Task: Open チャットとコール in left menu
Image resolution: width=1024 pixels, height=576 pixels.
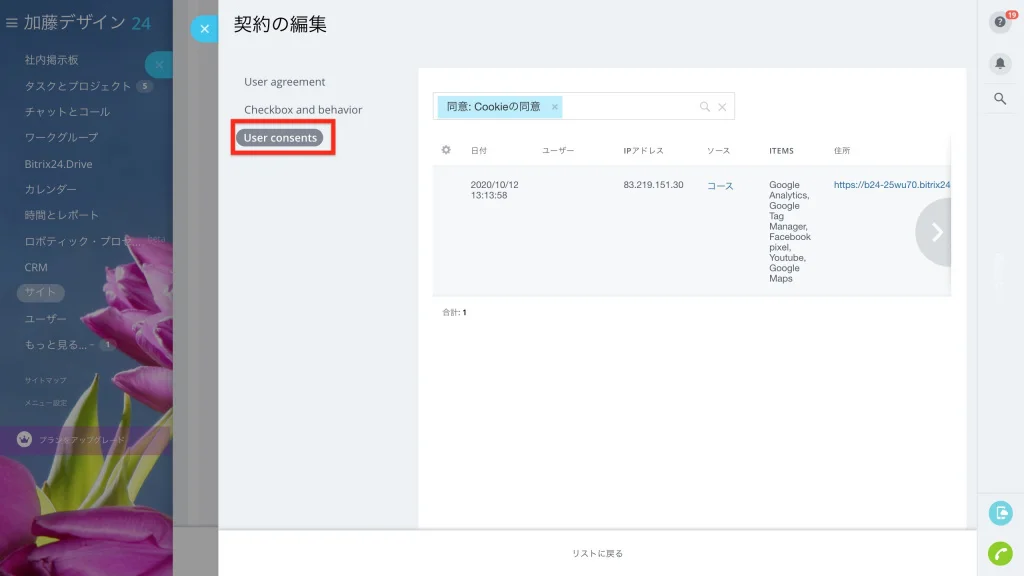Action: click(x=67, y=112)
